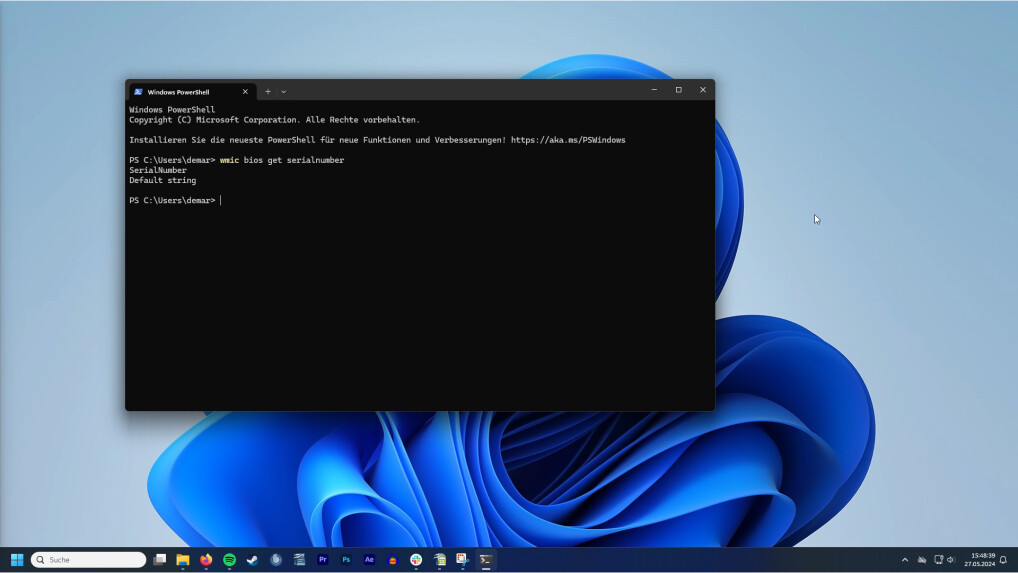Image resolution: width=1018 pixels, height=573 pixels.
Task: Open the clock and calendar flyout
Action: click(979, 560)
